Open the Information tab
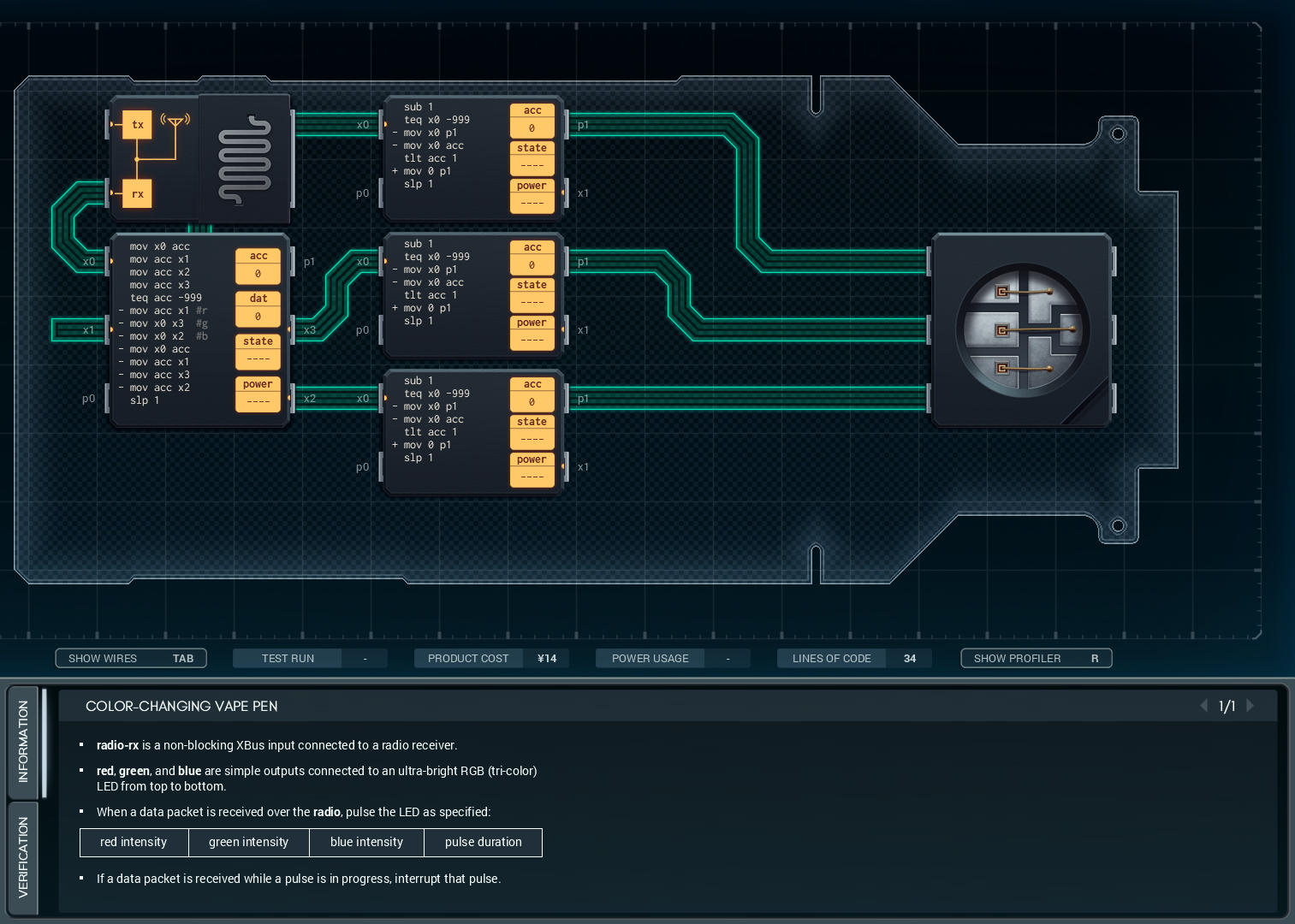The height and width of the screenshot is (924, 1295). [x=23, y=741]
